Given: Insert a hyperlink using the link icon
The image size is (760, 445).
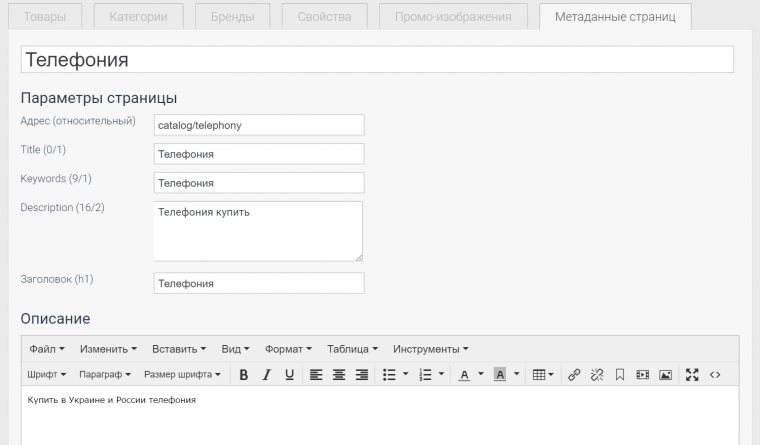Looking at the screenshot, I should [x=574, y=375].
